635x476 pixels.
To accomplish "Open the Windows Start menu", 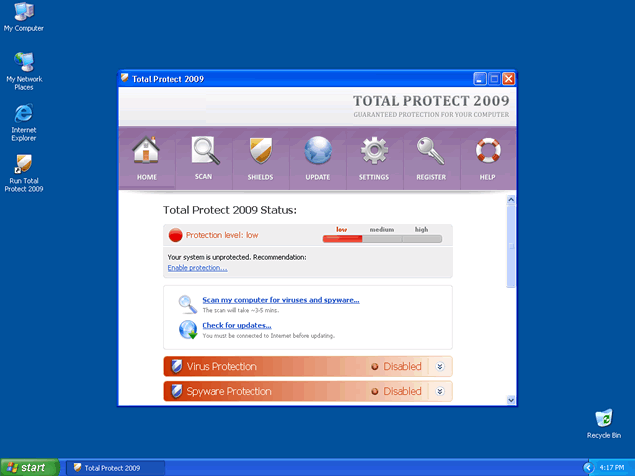I will tap(27, 467).
